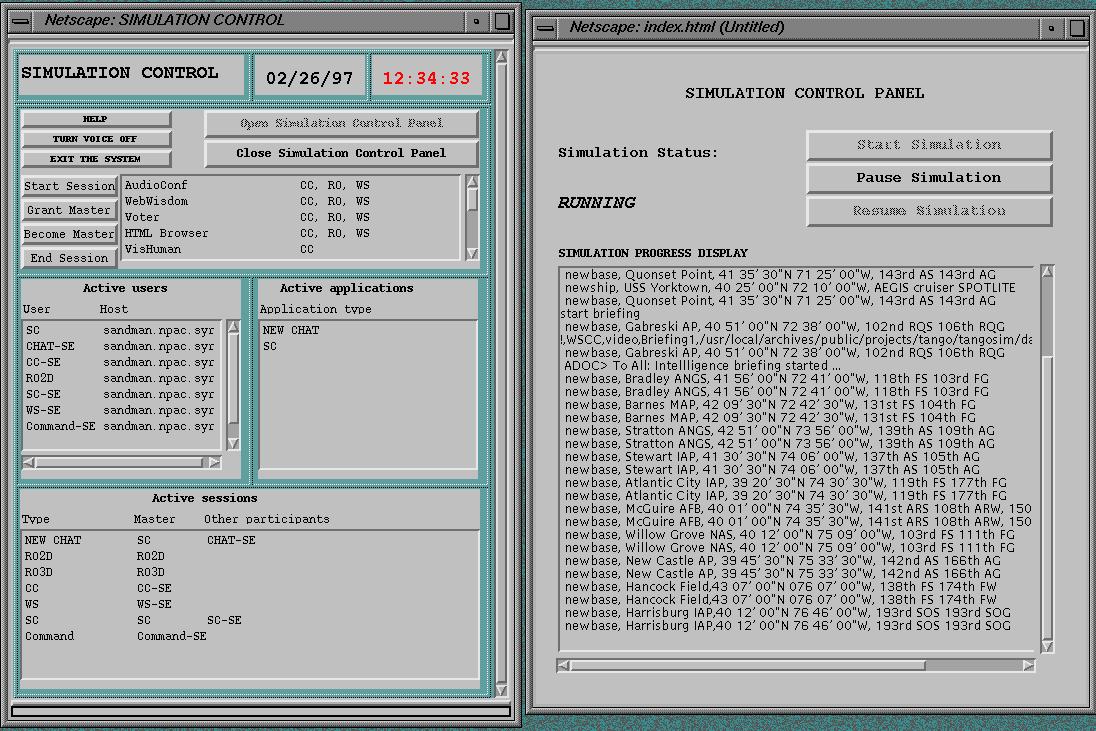Click progress display scroll left arrow
Image resolution: width=1096 pixels, height=731 pixels.
pos(563,665)
